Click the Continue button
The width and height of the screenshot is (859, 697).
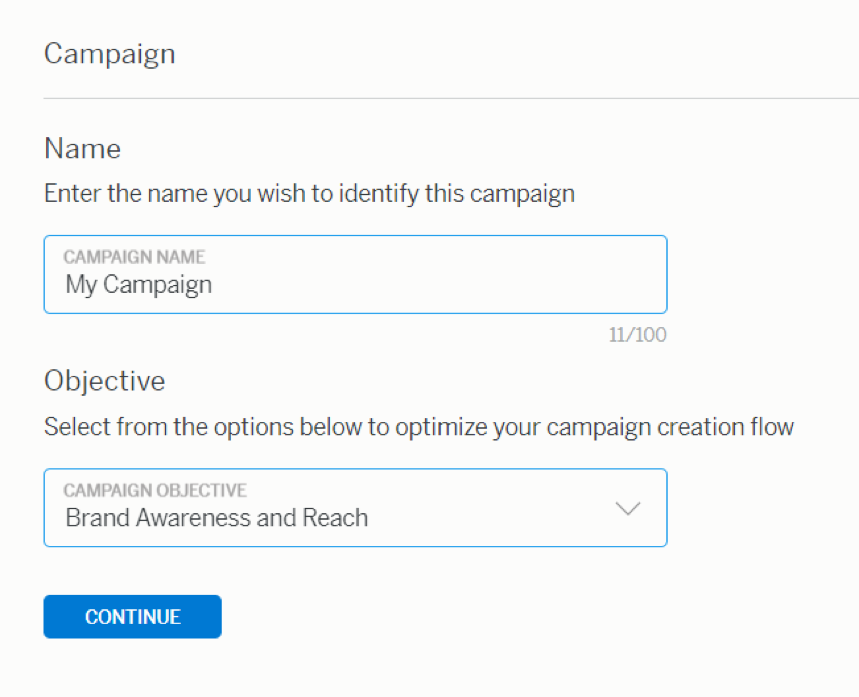tap(132, 617)
